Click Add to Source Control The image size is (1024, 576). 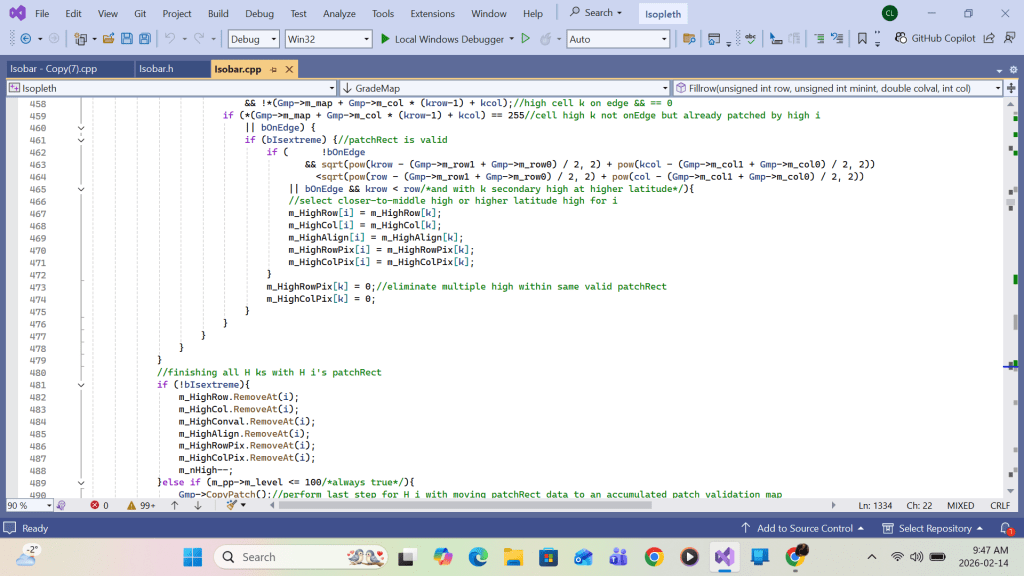805,528
